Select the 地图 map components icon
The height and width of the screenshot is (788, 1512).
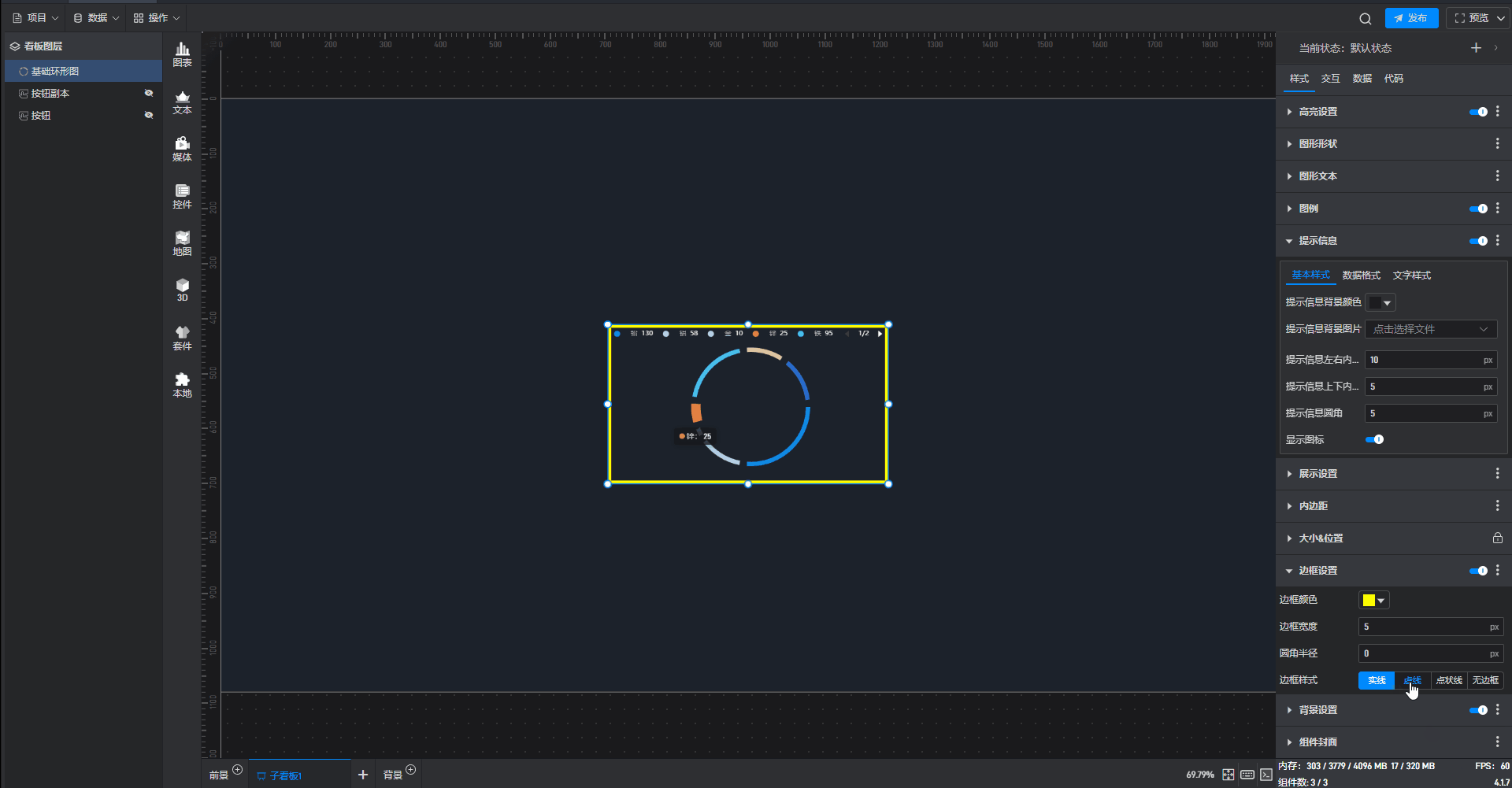[x=182, y=243]
